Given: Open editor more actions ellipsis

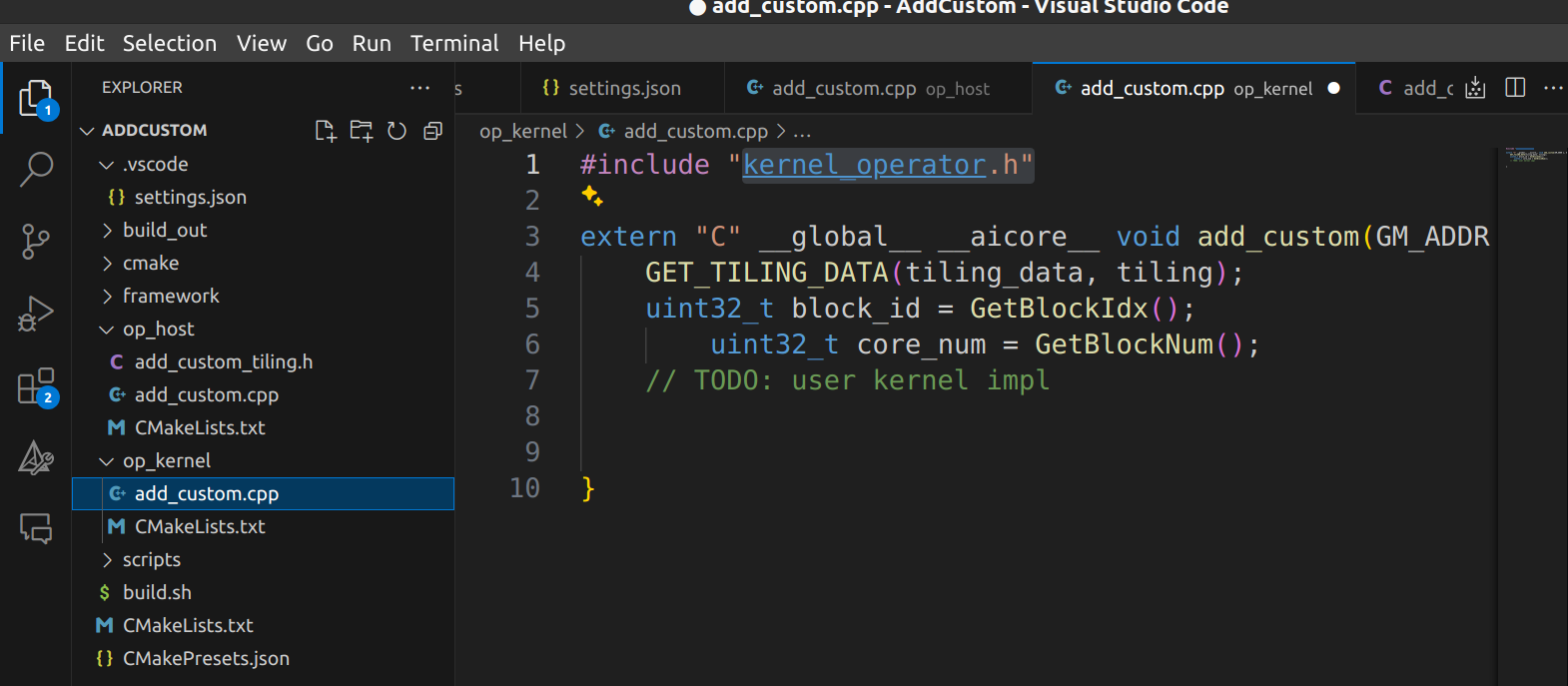Looking at the screenshot, I should point(1553,88).
